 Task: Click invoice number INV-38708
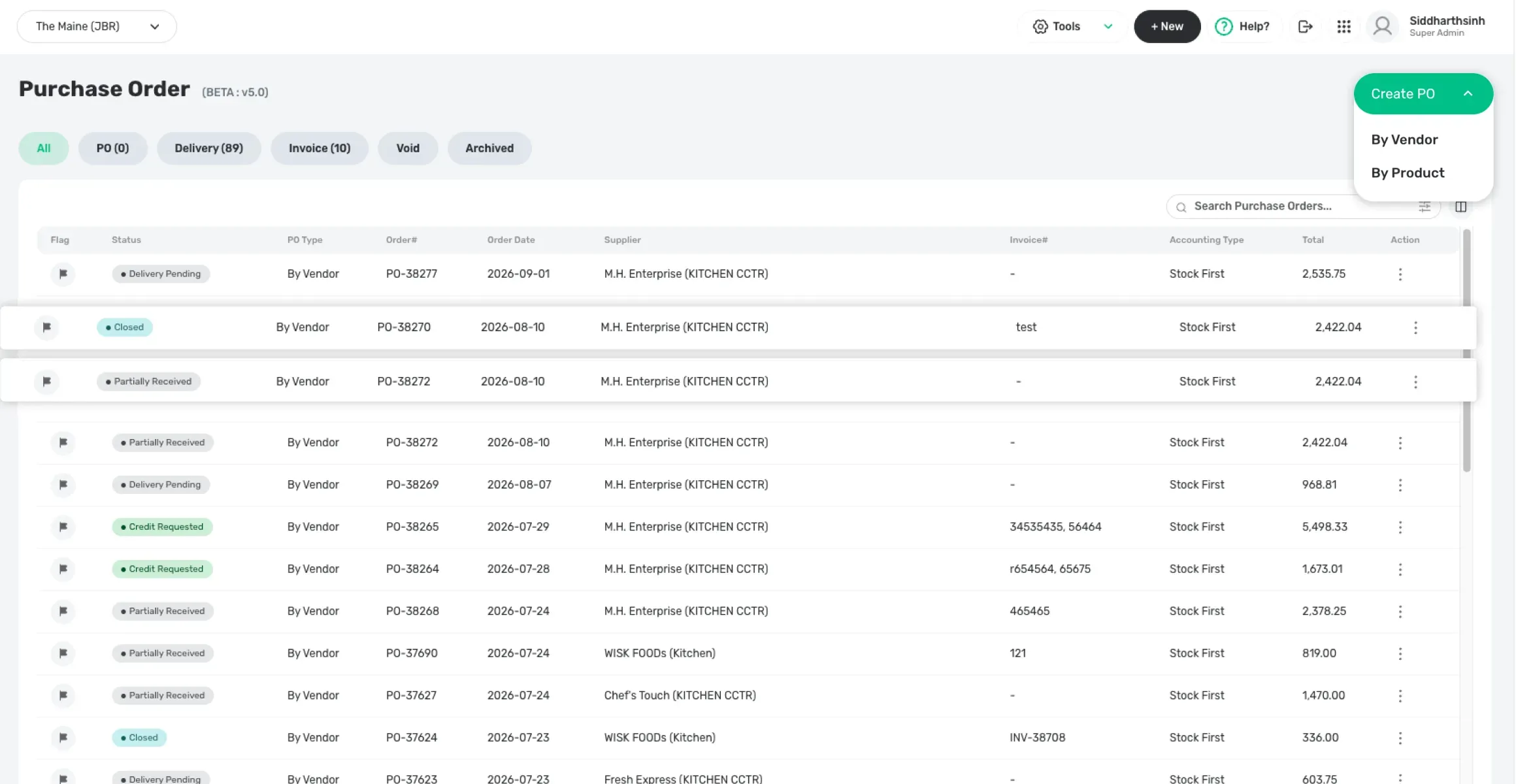click(x=1037, y=738)
